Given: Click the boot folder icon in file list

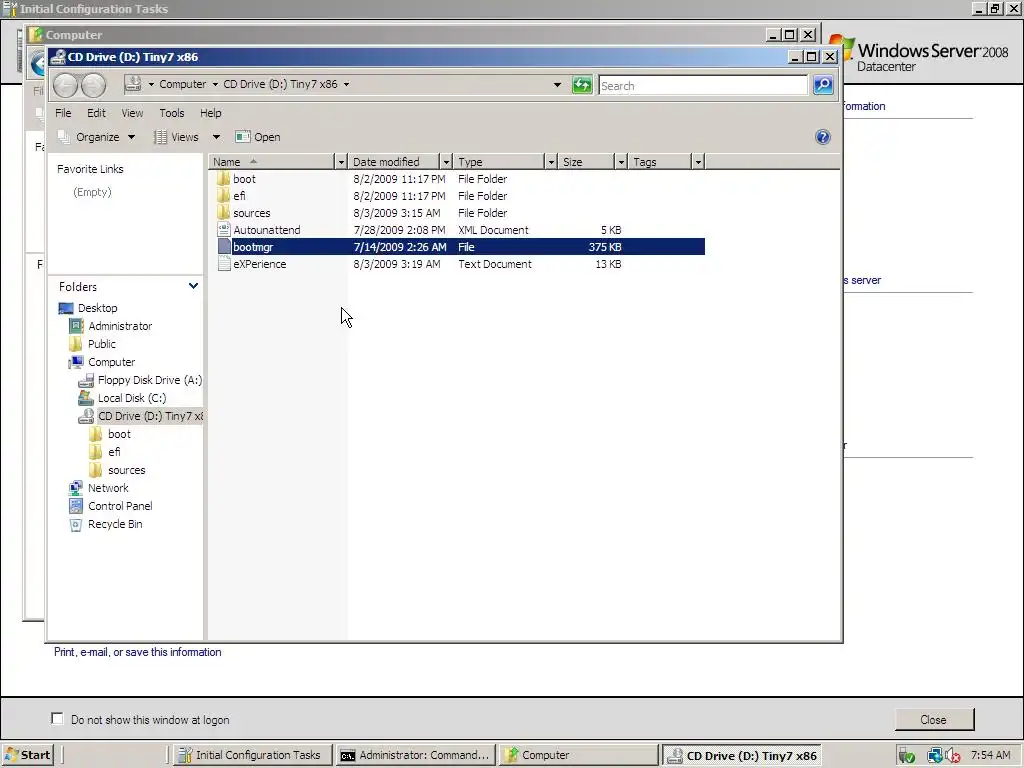Looking at the screenshot, I should 223,178.
